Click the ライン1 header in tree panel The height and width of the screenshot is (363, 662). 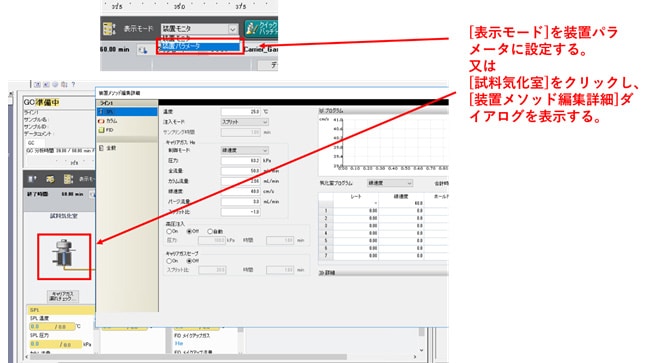coord(127,103)
